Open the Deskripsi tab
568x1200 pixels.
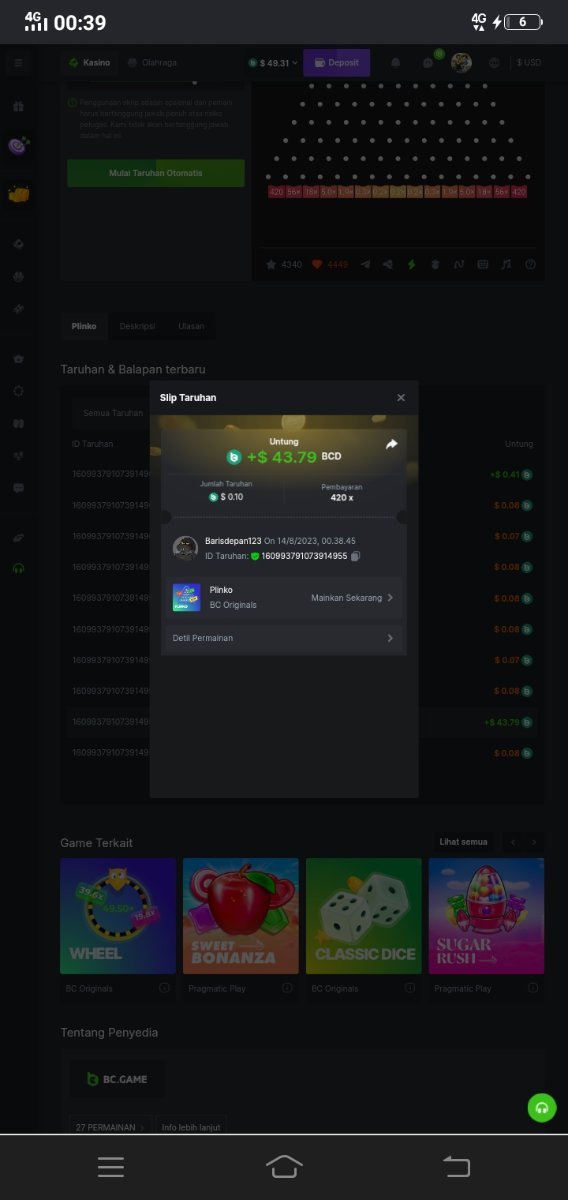[x=137, y=326]
